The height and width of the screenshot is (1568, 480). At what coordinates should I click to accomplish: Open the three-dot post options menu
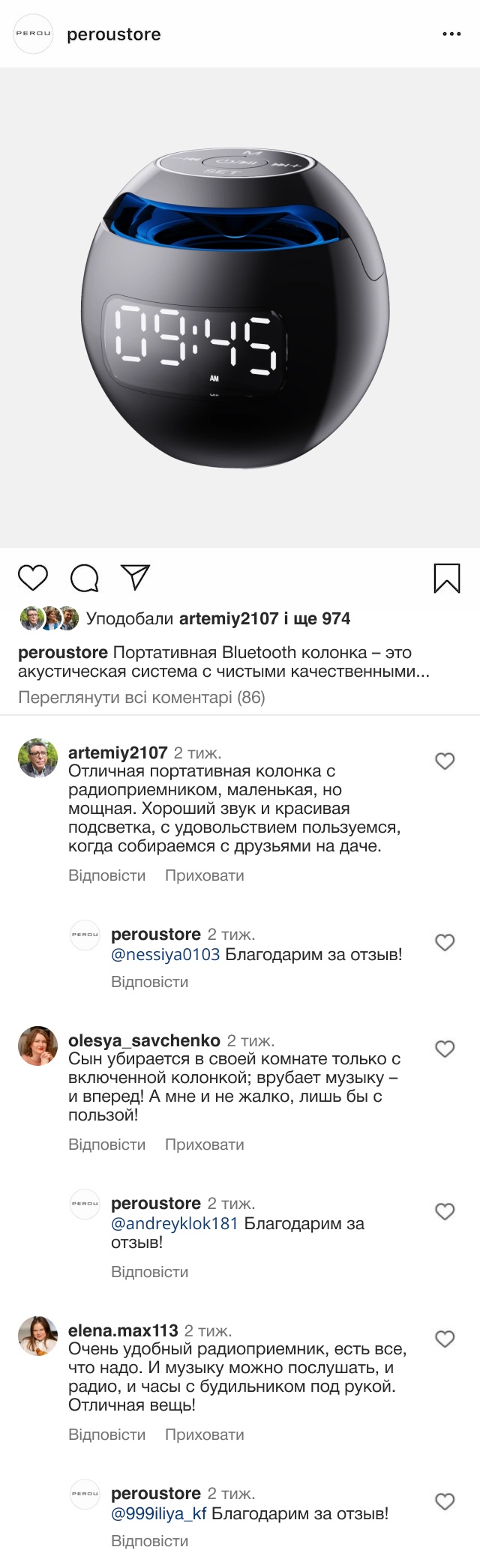click(x=451, y=34)
